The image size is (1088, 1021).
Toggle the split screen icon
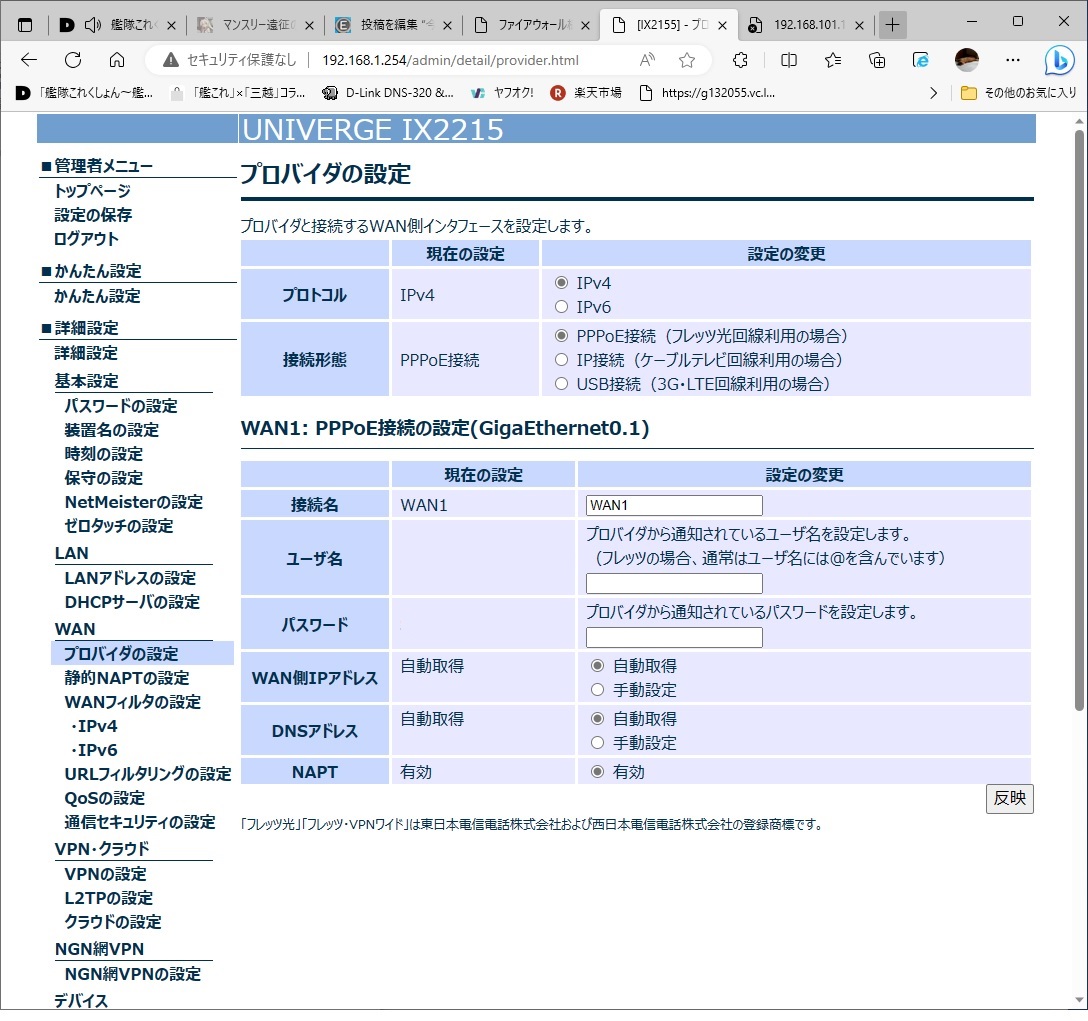click(789, 60)
